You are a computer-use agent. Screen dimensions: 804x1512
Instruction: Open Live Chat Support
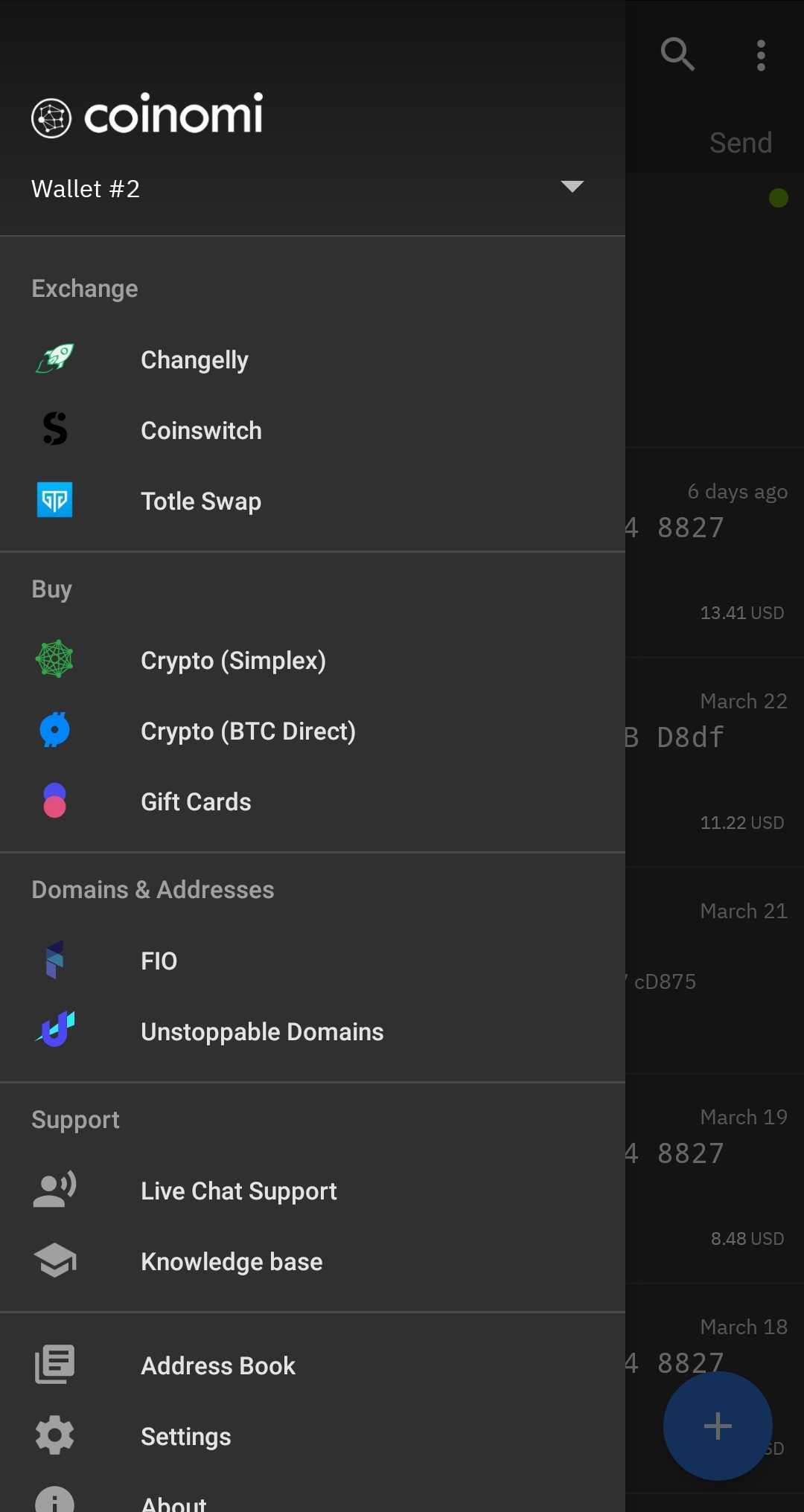point(238,1191)
